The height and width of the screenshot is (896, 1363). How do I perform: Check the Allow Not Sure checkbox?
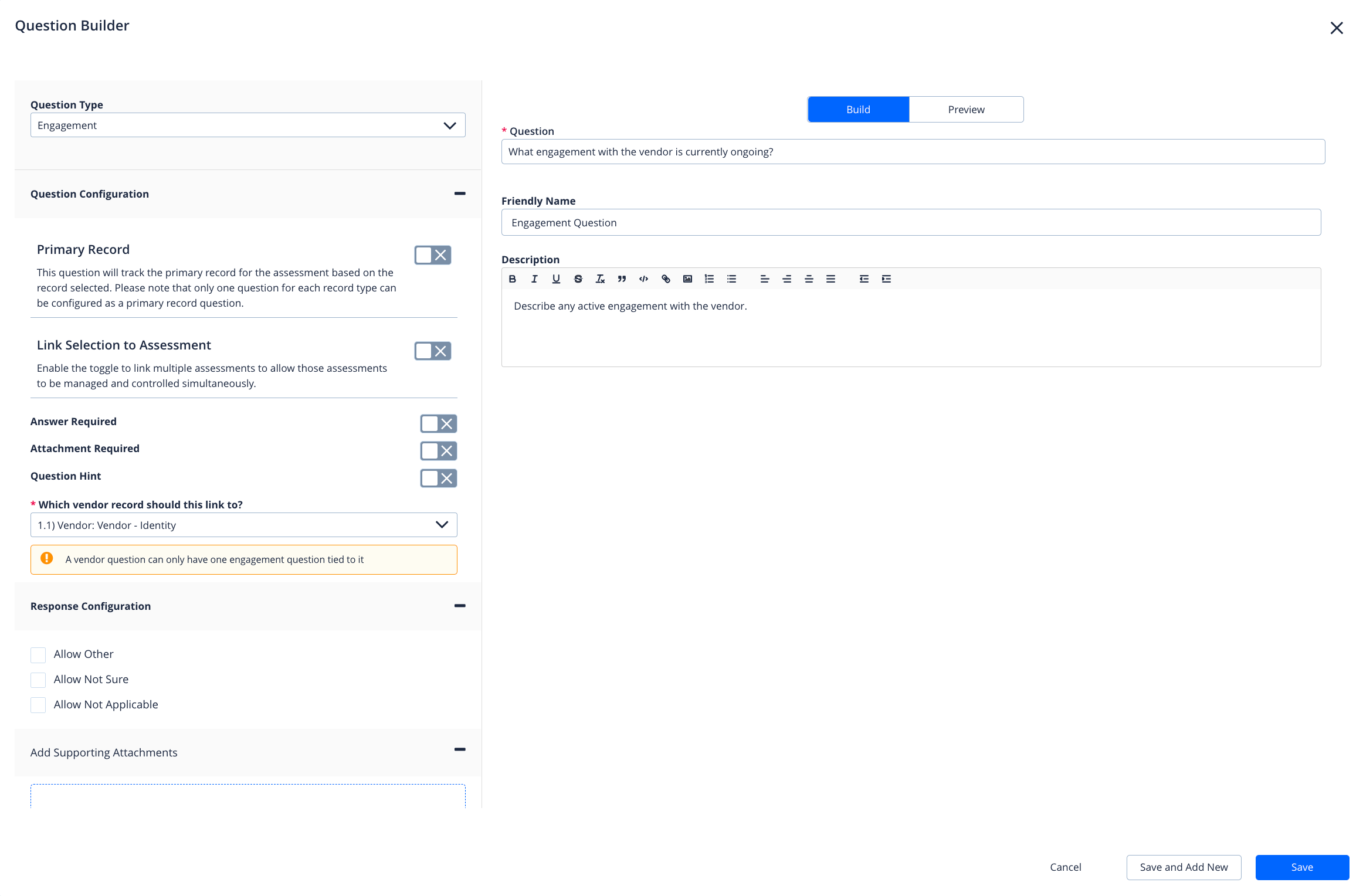[x=38, y=680]
